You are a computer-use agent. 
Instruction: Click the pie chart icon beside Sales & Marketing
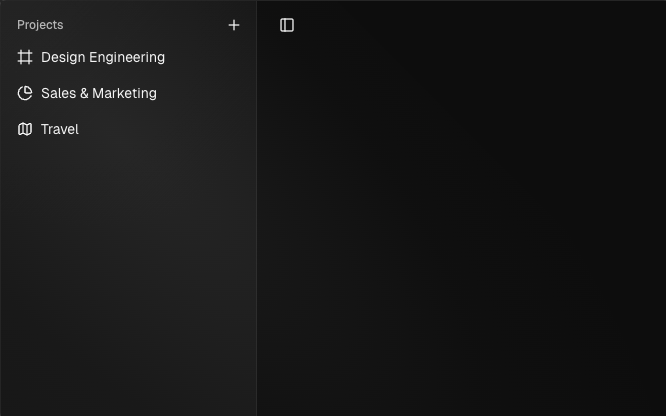coord(25,93)
